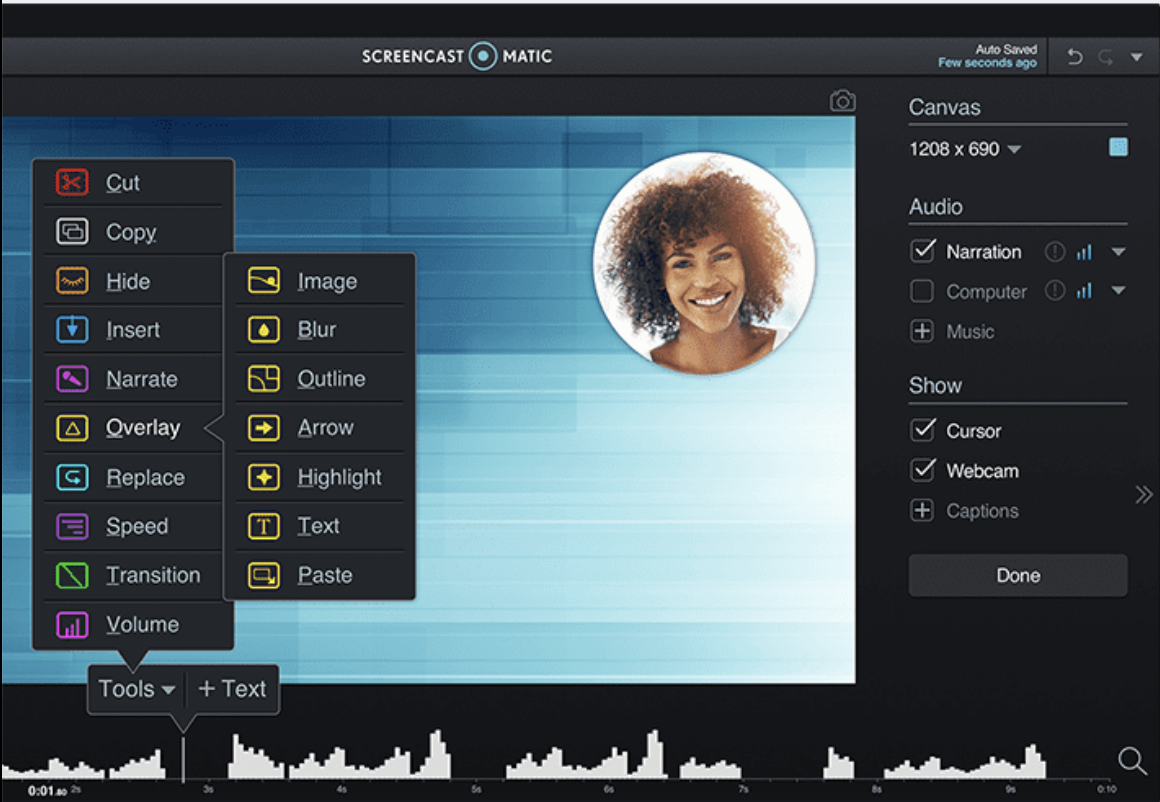Click the orange Hide eye icon

[x=72, y=280]
